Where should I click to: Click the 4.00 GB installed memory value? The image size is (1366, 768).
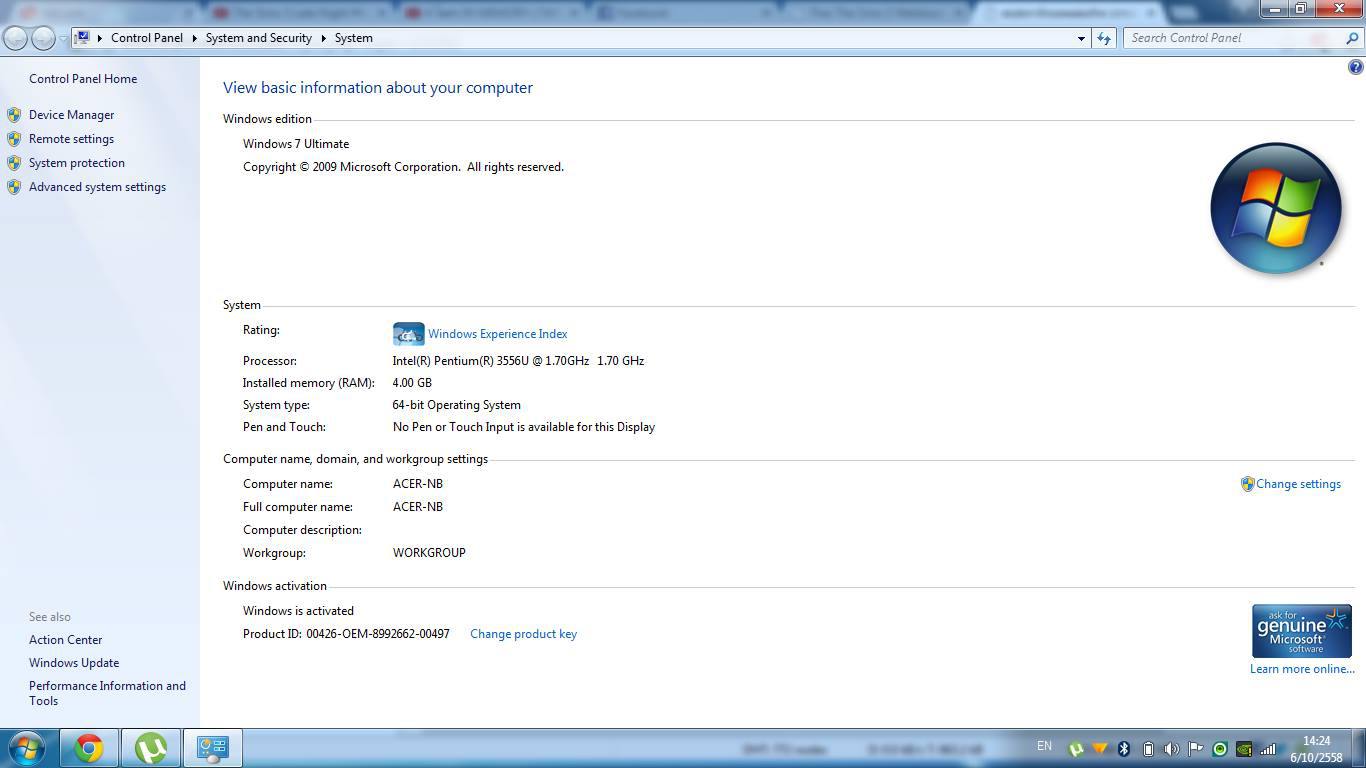pyautogui.click(x=412, y=383)
